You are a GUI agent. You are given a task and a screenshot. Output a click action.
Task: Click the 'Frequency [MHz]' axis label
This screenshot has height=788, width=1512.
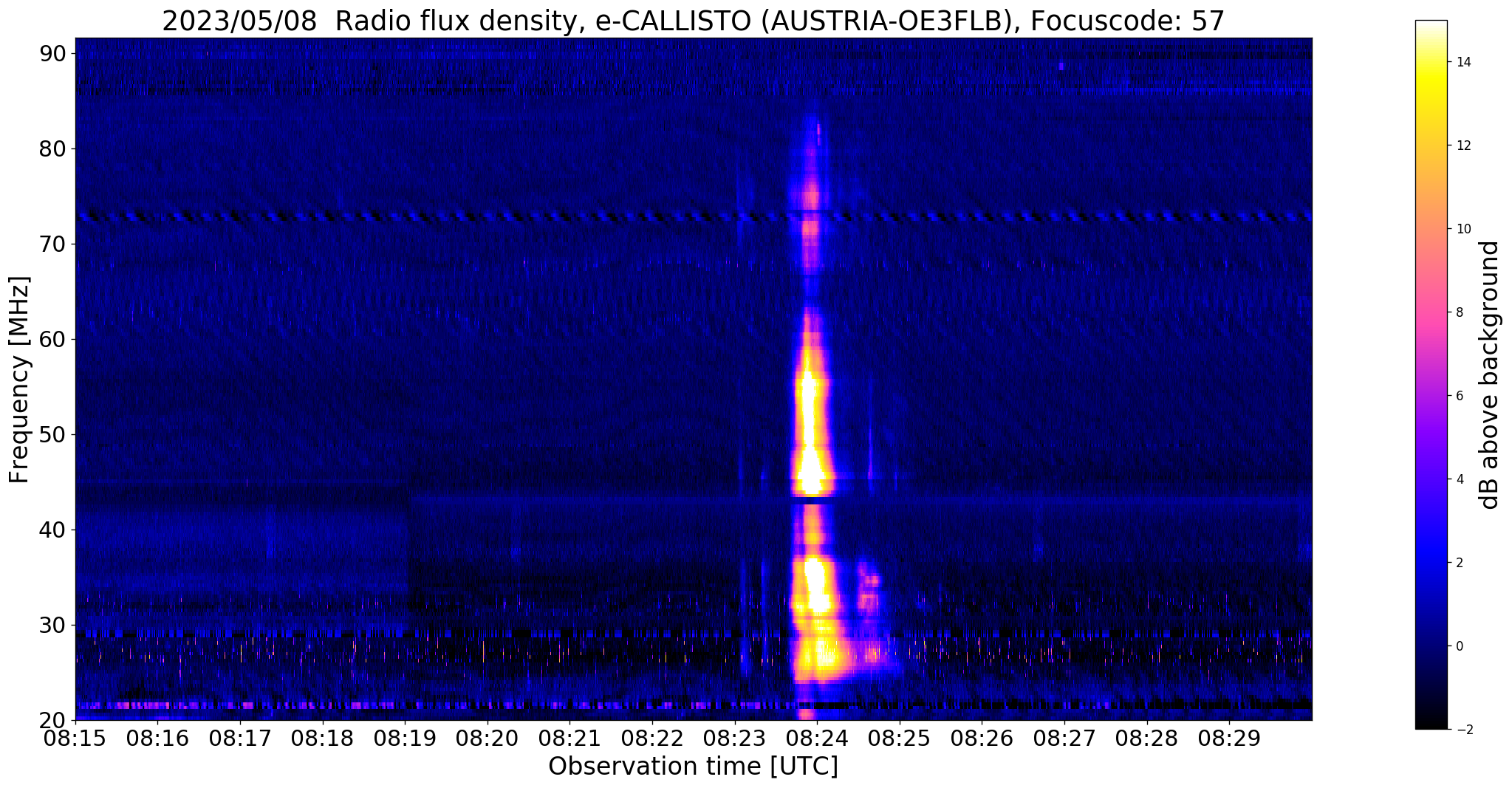[19, 380]
